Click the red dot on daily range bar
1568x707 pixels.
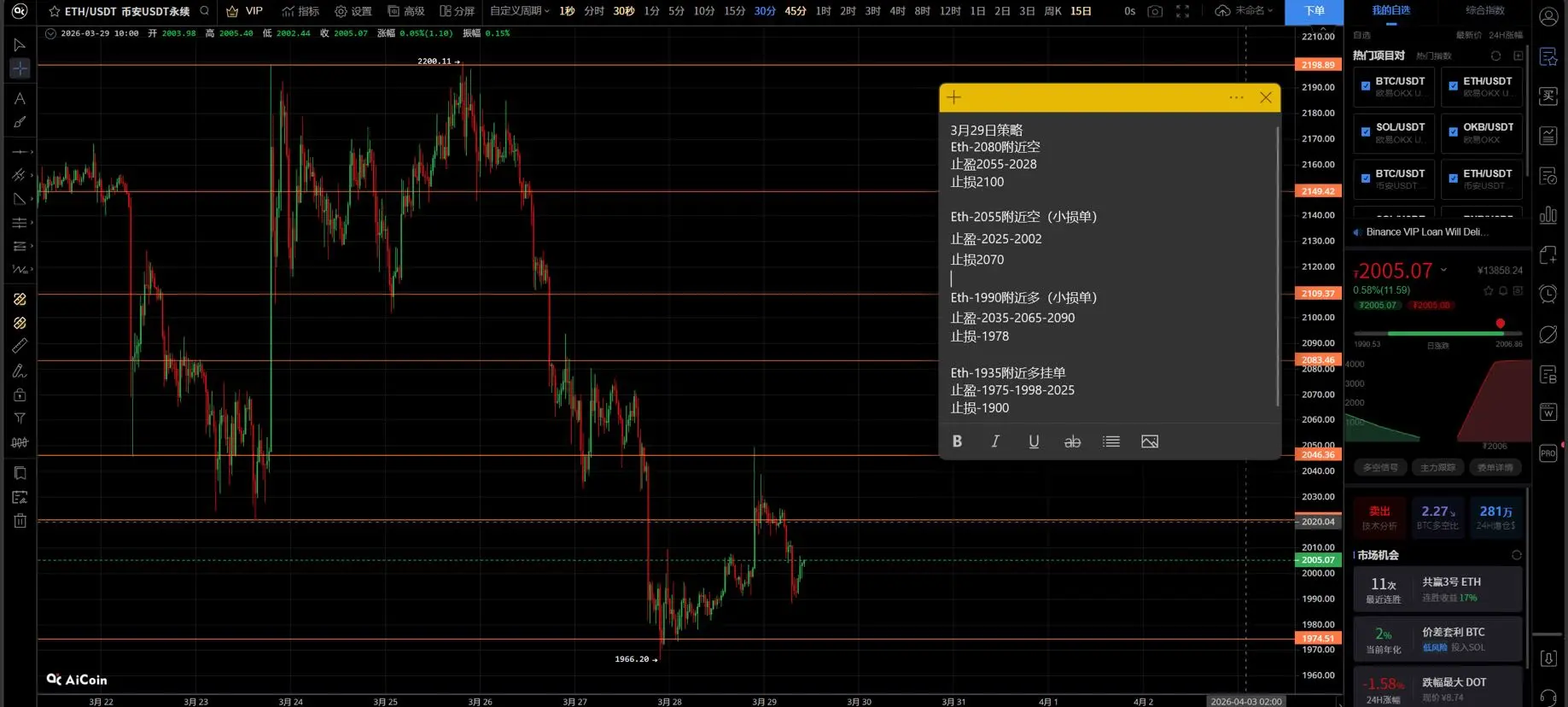point(1501,324)
